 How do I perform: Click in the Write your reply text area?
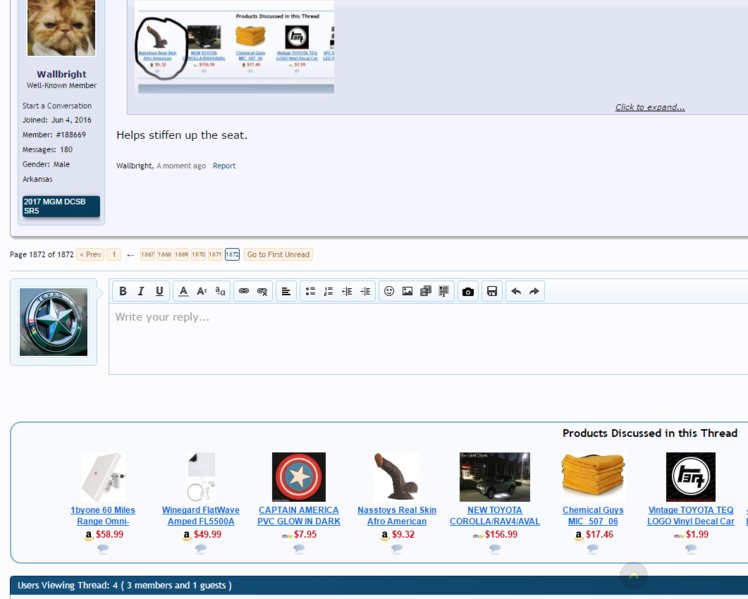pos(428,339)
